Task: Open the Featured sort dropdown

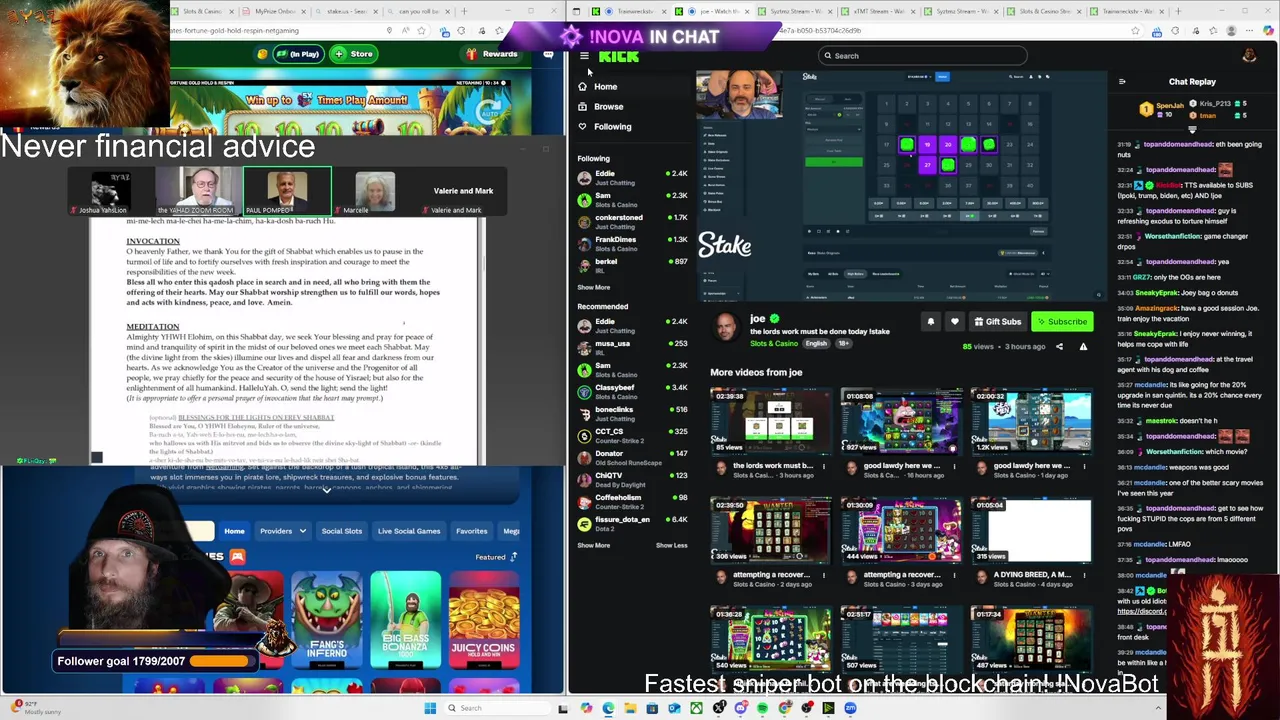Action: pos(496,557)
